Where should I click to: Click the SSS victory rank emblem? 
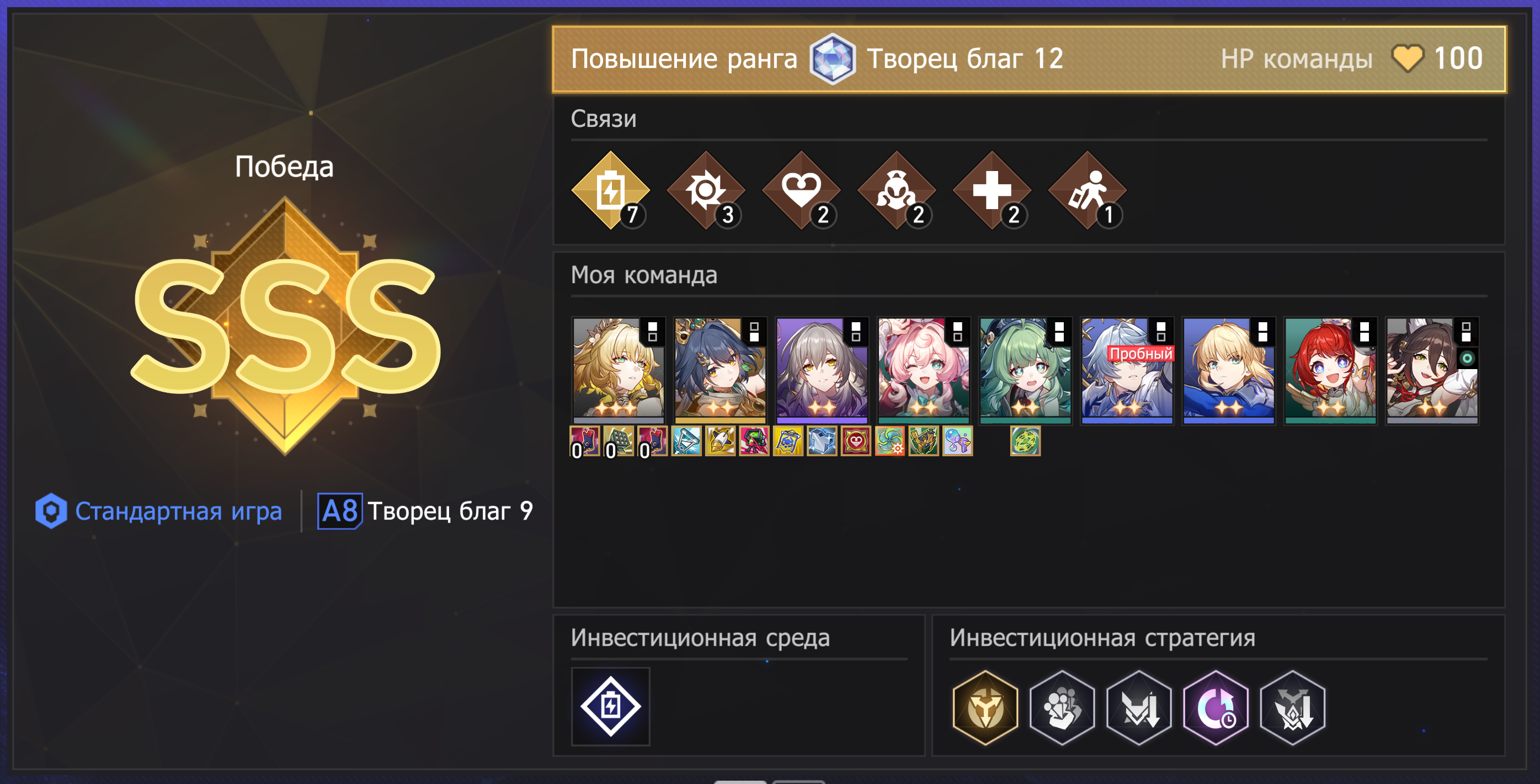[x=286, y=326]
